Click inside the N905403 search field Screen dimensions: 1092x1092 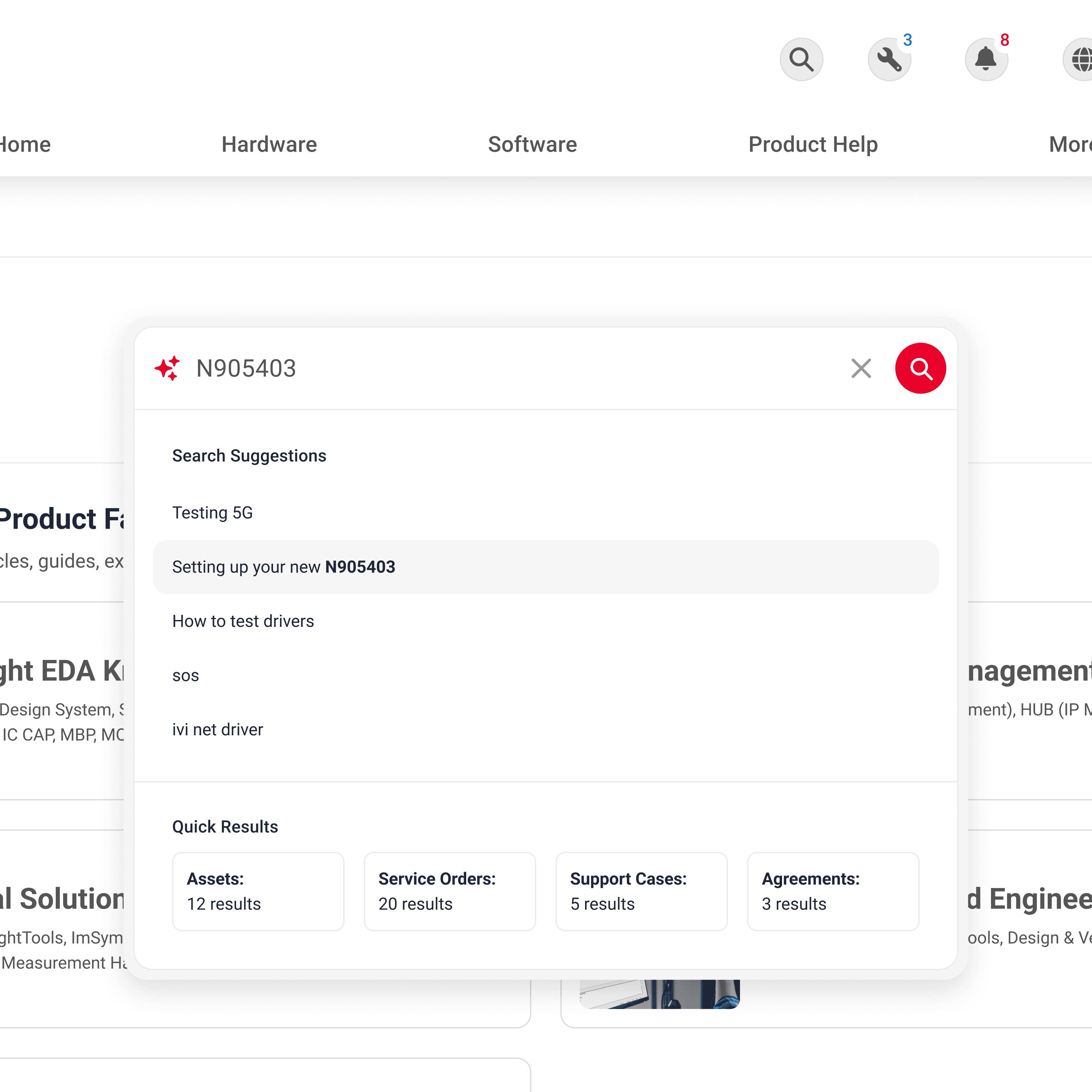click(x=509, y=369)
